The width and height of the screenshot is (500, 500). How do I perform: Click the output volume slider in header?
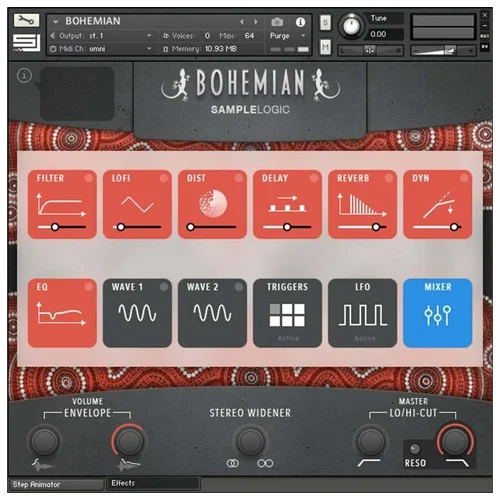coord(443,51)
